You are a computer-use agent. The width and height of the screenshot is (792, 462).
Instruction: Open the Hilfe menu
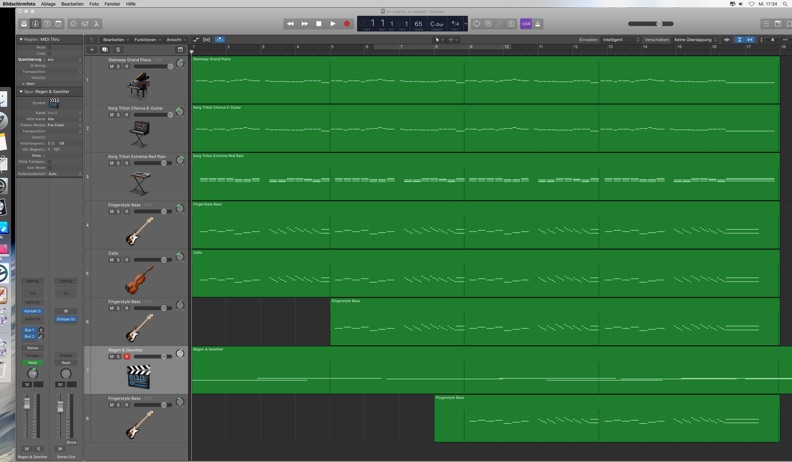point(131,4)
